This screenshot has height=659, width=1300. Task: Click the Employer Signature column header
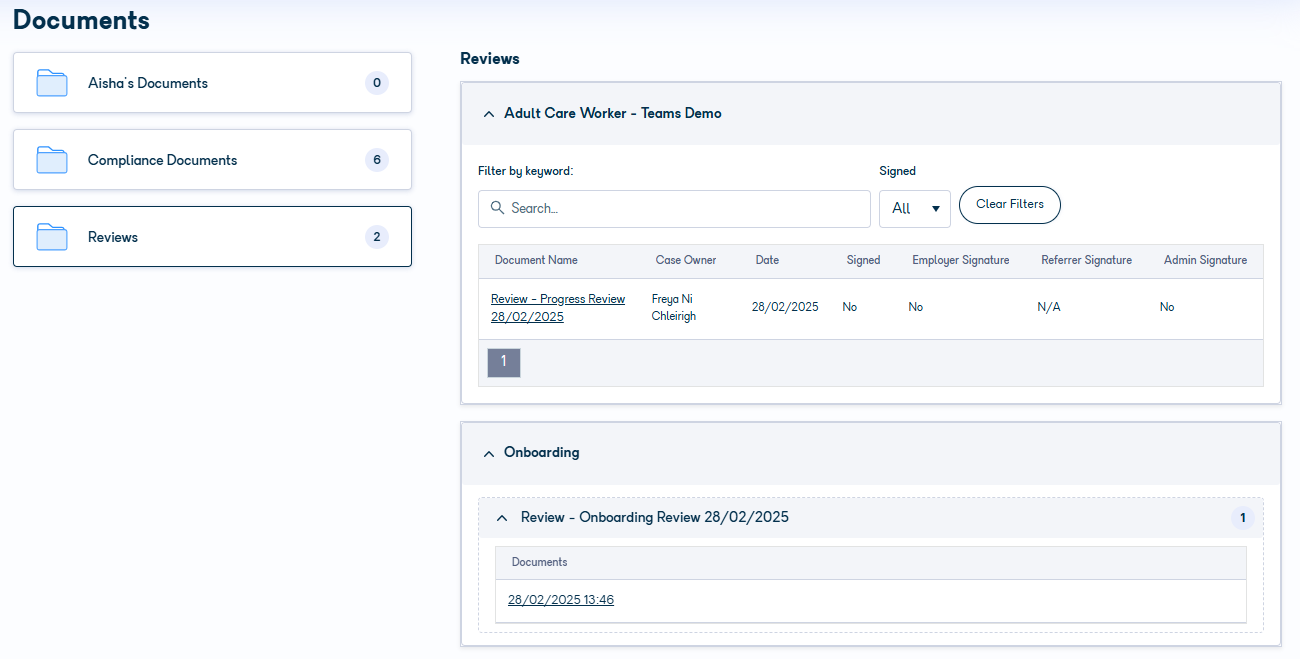(961, 260)
